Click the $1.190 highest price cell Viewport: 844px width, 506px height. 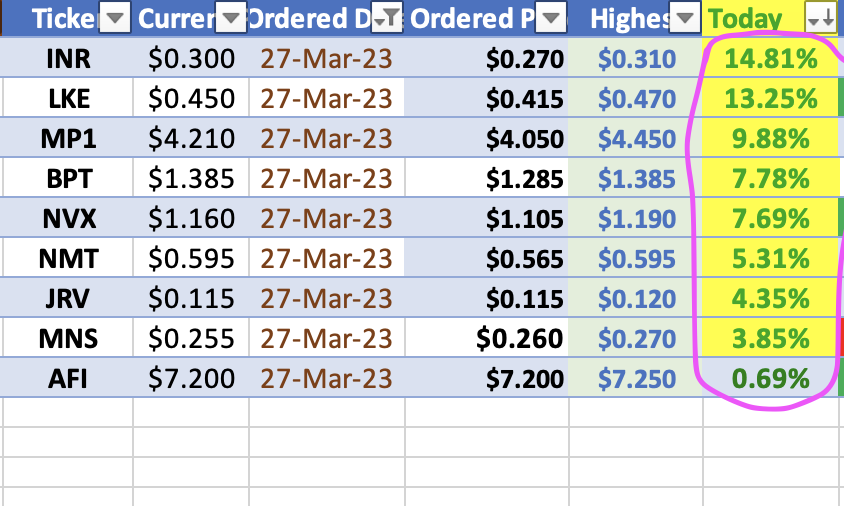pos(636,218)
